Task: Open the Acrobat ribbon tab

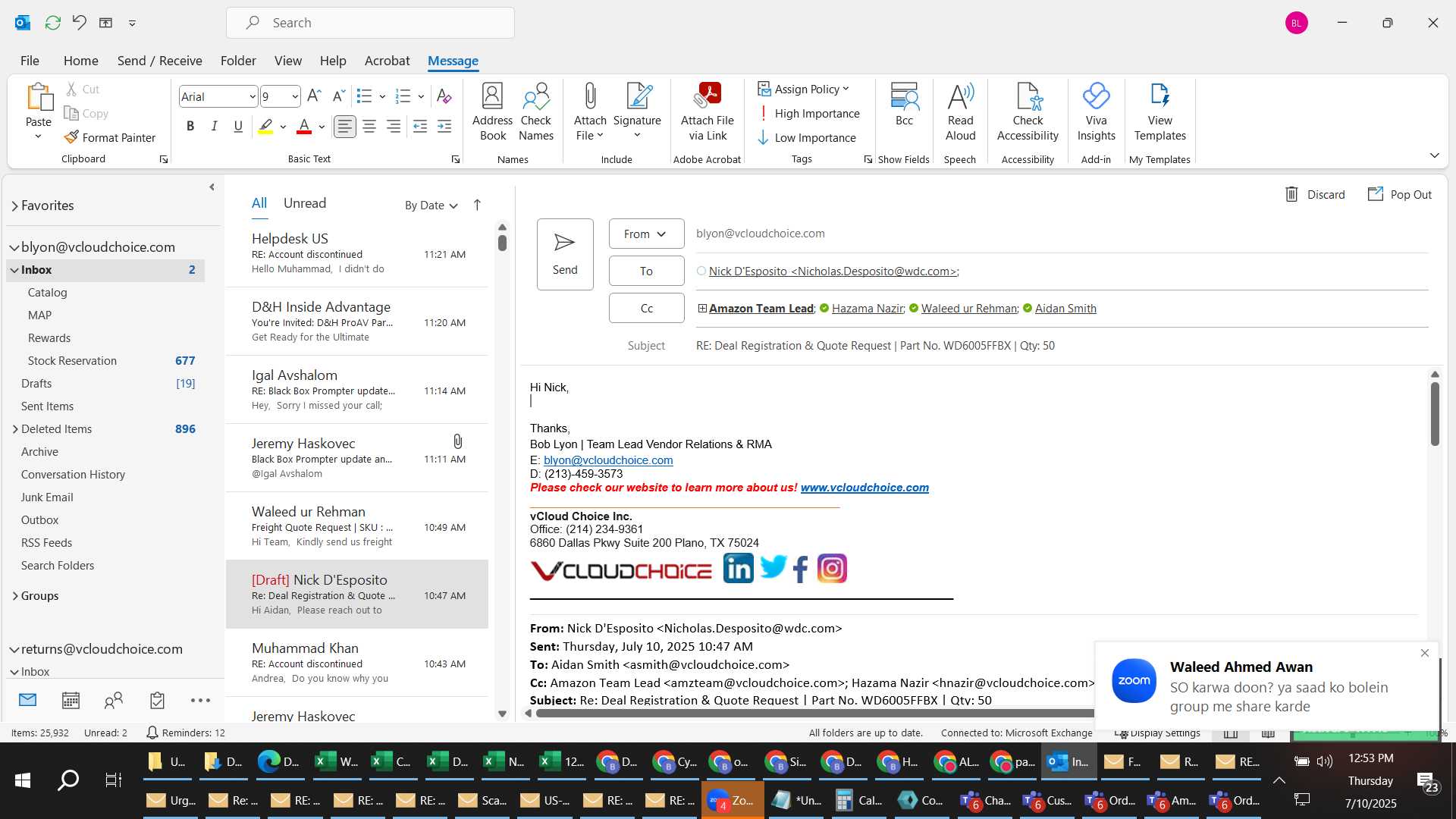Action: tap(387, 61)
